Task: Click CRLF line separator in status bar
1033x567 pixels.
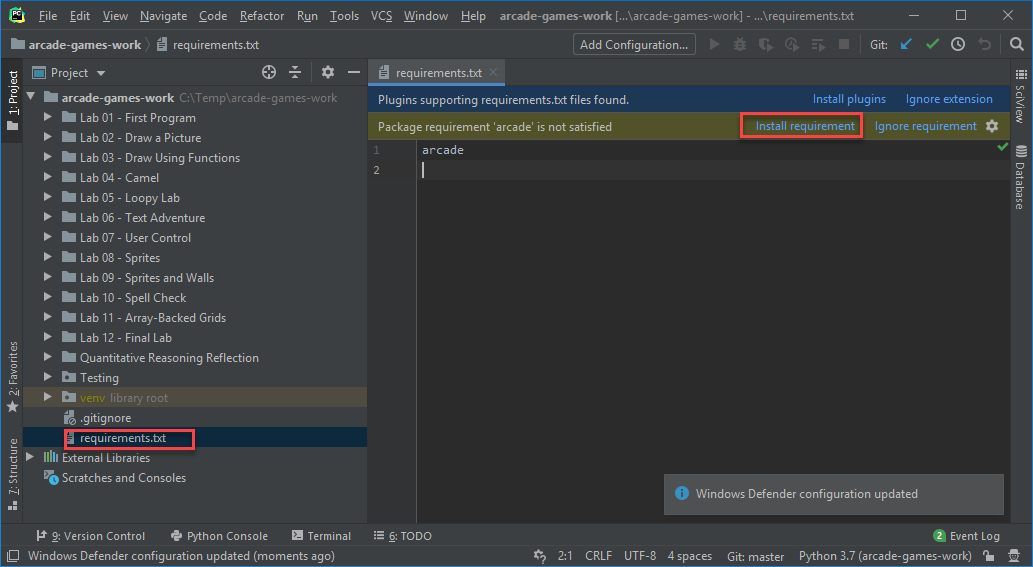Action: tap(598, 556)
